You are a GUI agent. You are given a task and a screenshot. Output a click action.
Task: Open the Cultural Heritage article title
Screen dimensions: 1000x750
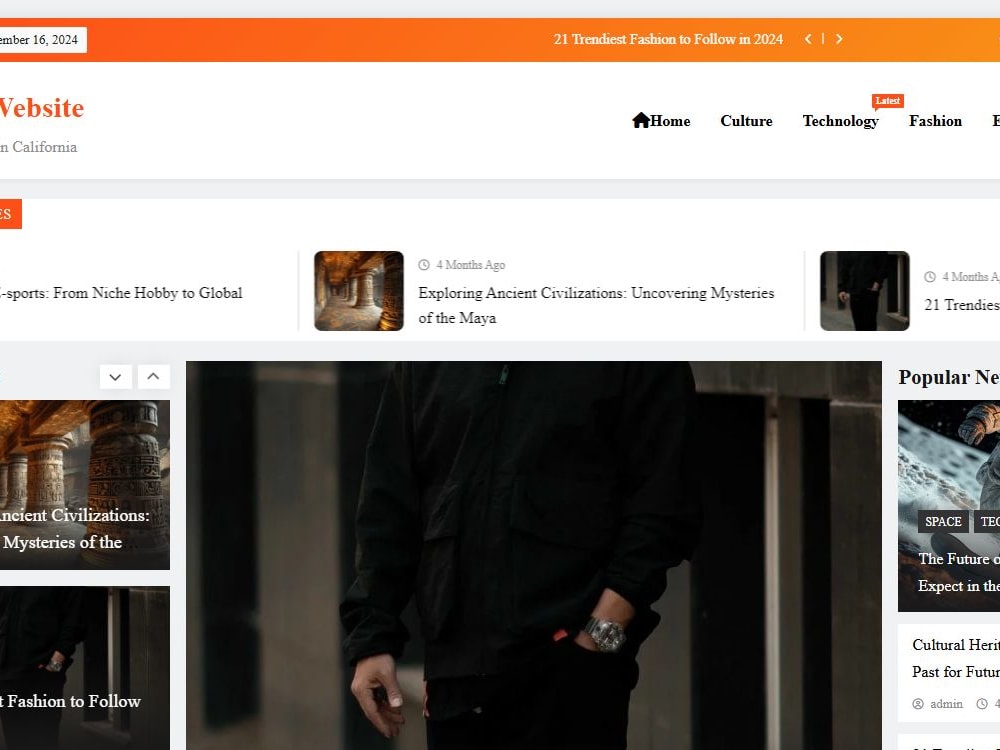coord(956,658)
